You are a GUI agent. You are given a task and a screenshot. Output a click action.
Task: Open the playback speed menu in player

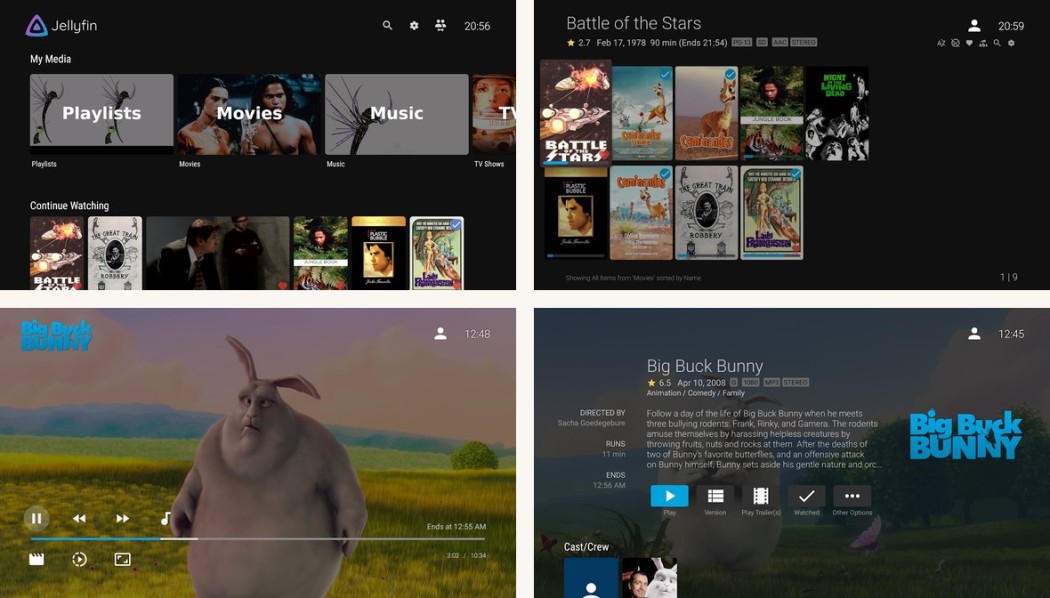tap(79, 559)
